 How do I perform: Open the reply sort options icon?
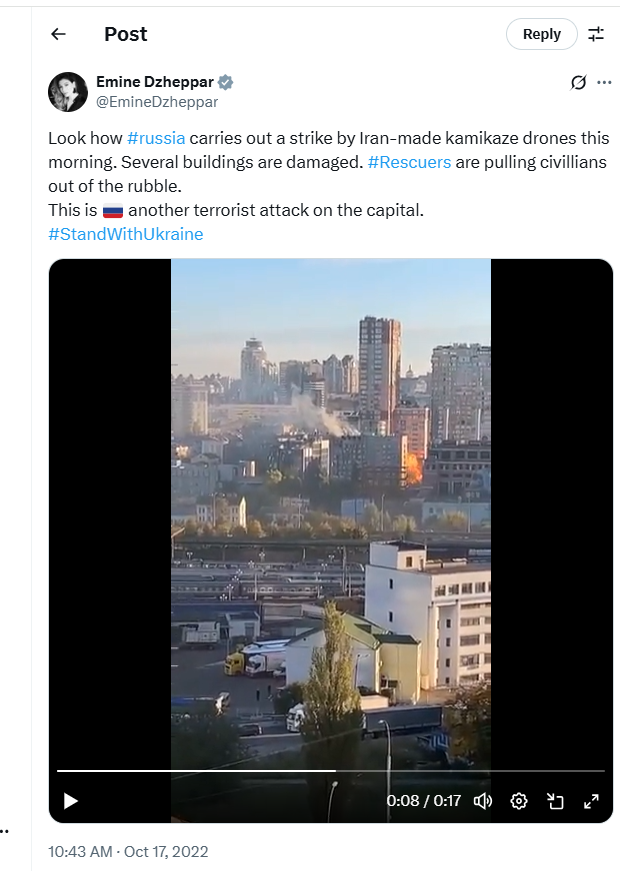point(596,34)
